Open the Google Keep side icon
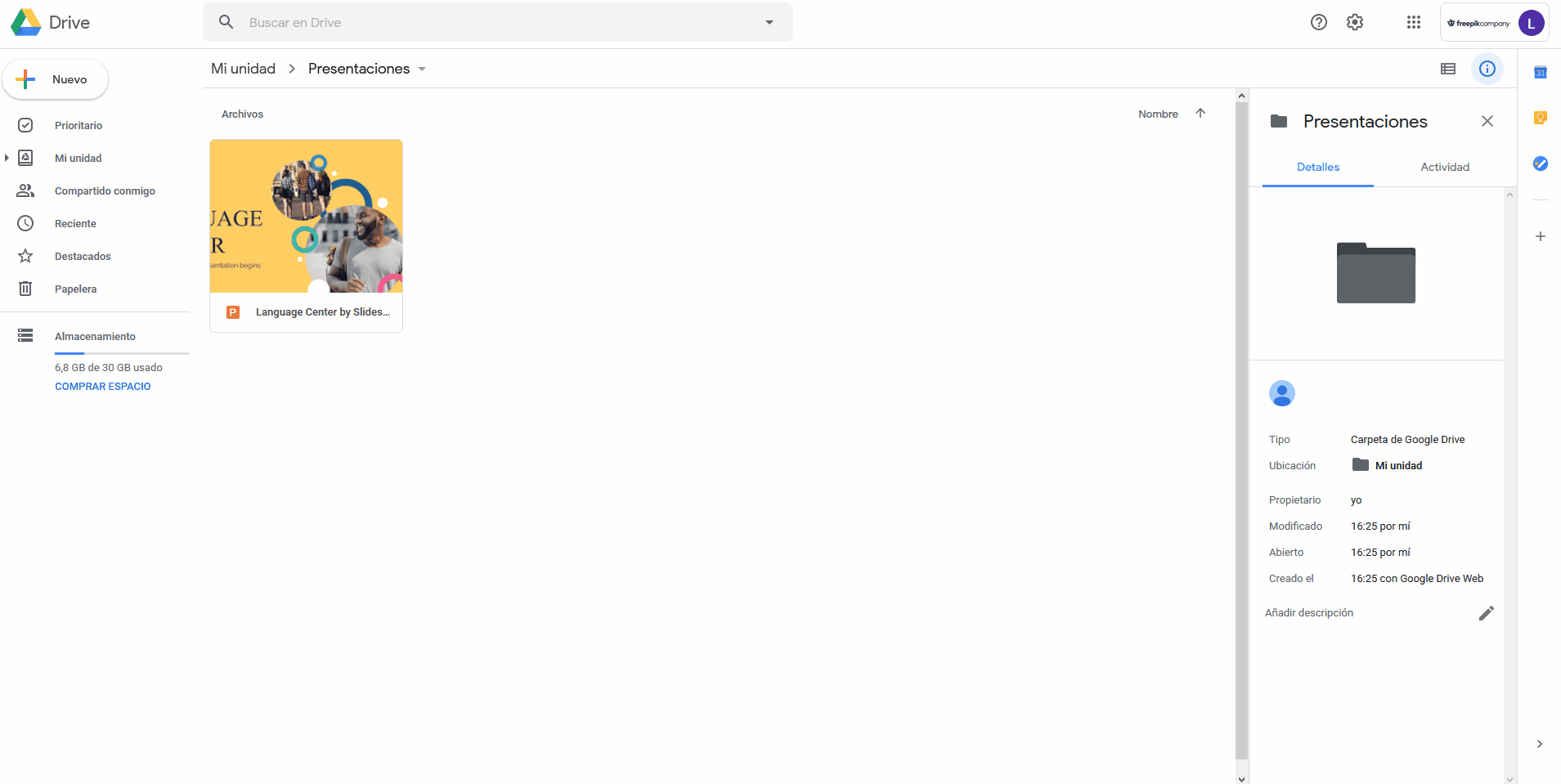 [x=1541, y=118]
